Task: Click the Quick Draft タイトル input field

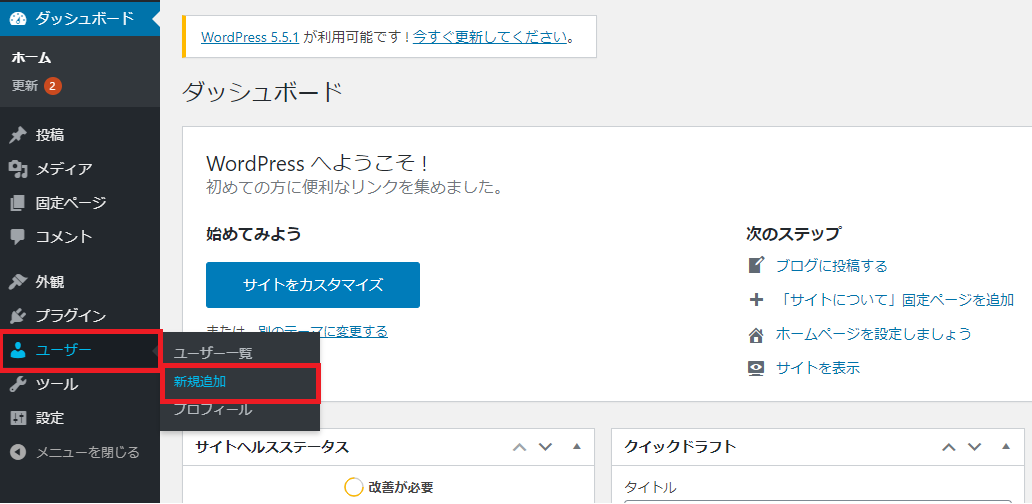Action: click(817, 502)
